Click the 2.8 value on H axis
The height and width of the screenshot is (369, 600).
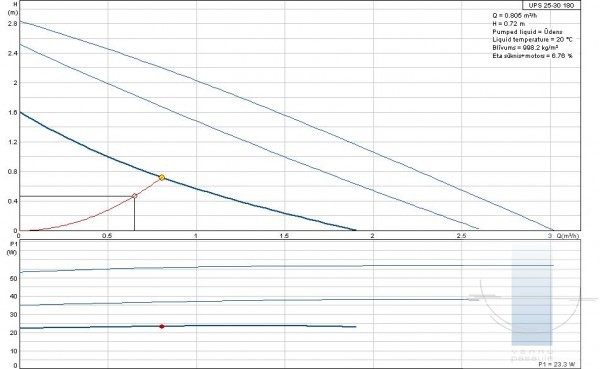pyautogui.click(x=13, y=23)
